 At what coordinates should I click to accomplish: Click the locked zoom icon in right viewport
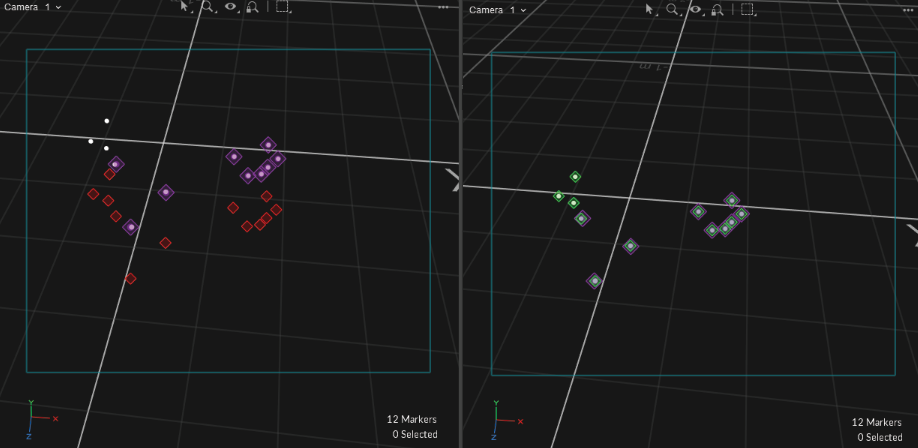[x=718, y=9]
